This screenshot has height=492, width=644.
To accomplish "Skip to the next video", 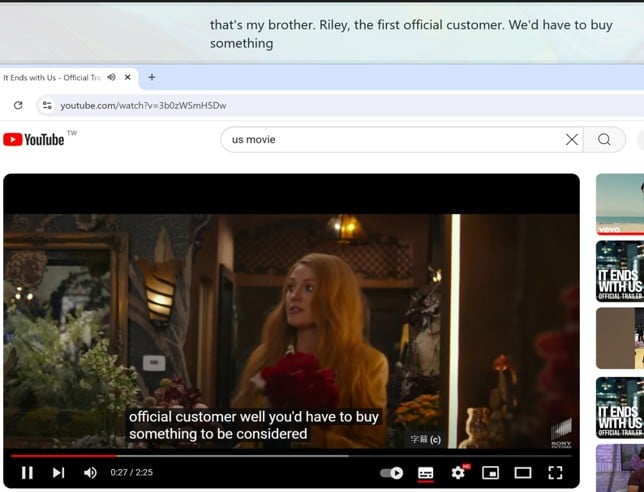I will [58, 472].
